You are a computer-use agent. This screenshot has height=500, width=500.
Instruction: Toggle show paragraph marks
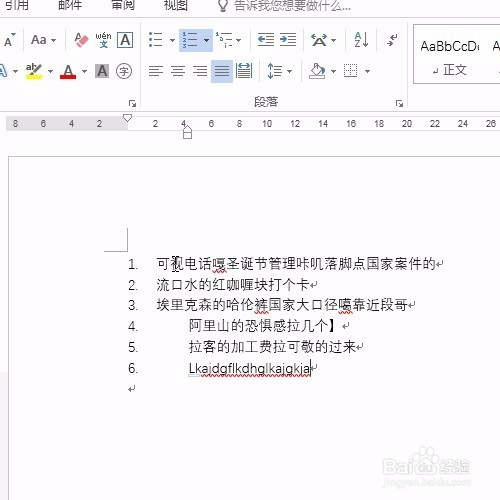coord(393,40)
